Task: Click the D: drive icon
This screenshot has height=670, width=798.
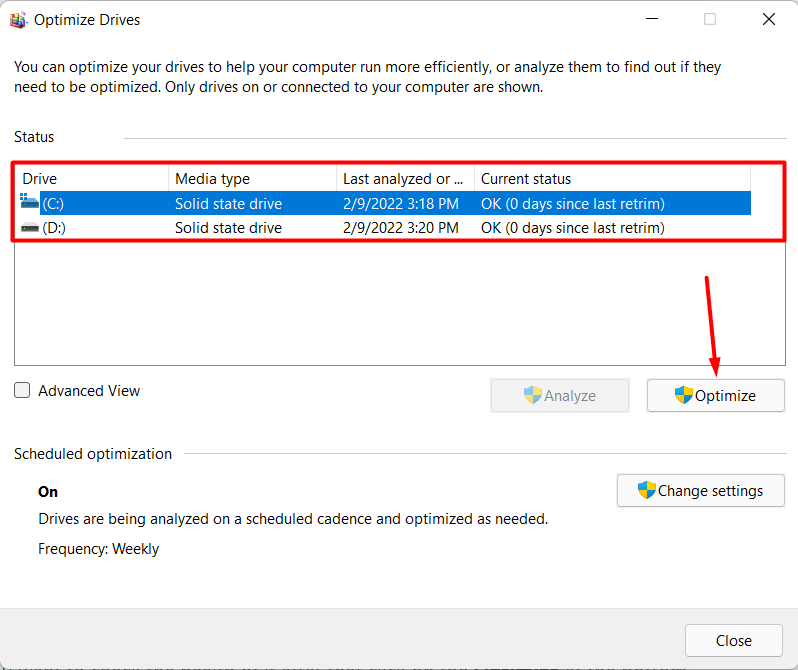Action: (29, 228)
